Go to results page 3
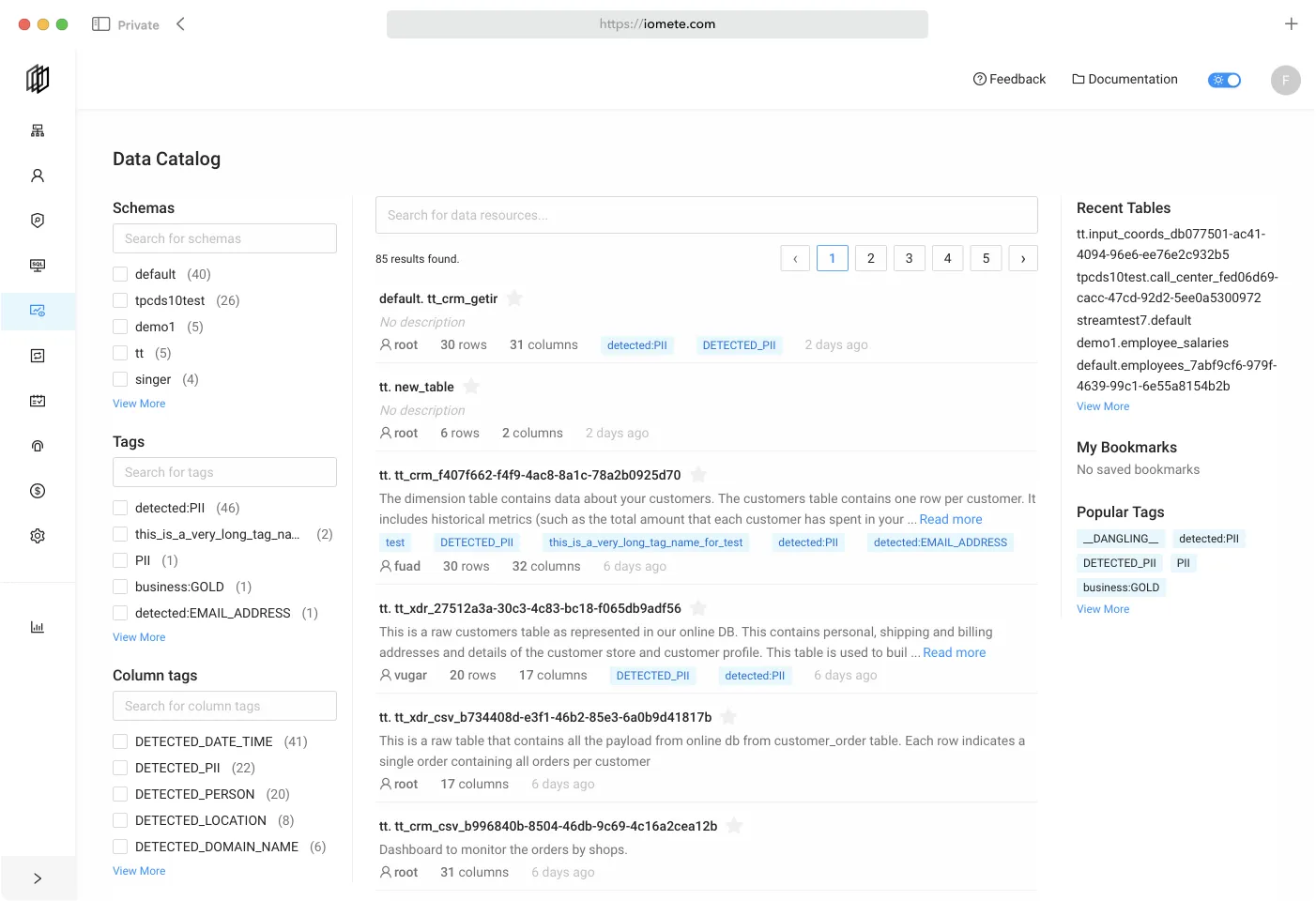This screenshot has height=901, width=1316. (x=909, y=258)
